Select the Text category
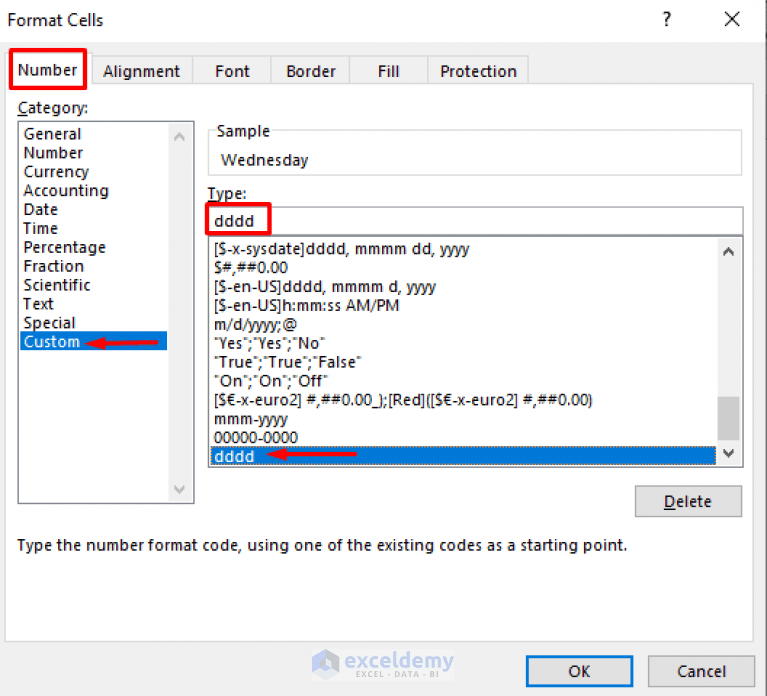Viewport: 767px width, 696px height. point(94,304)
